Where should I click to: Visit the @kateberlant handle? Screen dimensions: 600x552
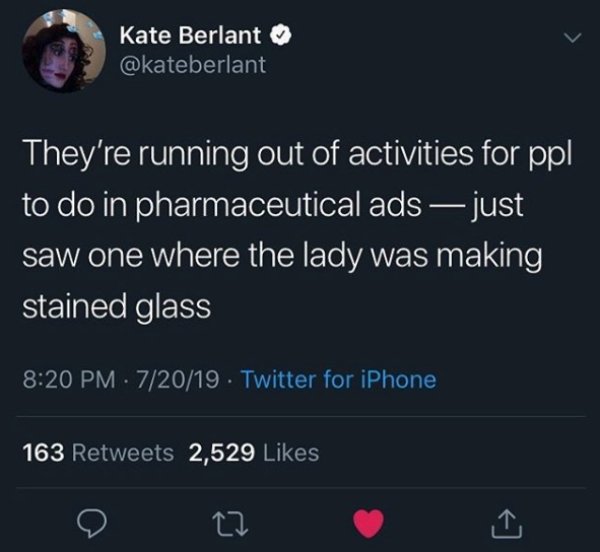pos(192,64)
